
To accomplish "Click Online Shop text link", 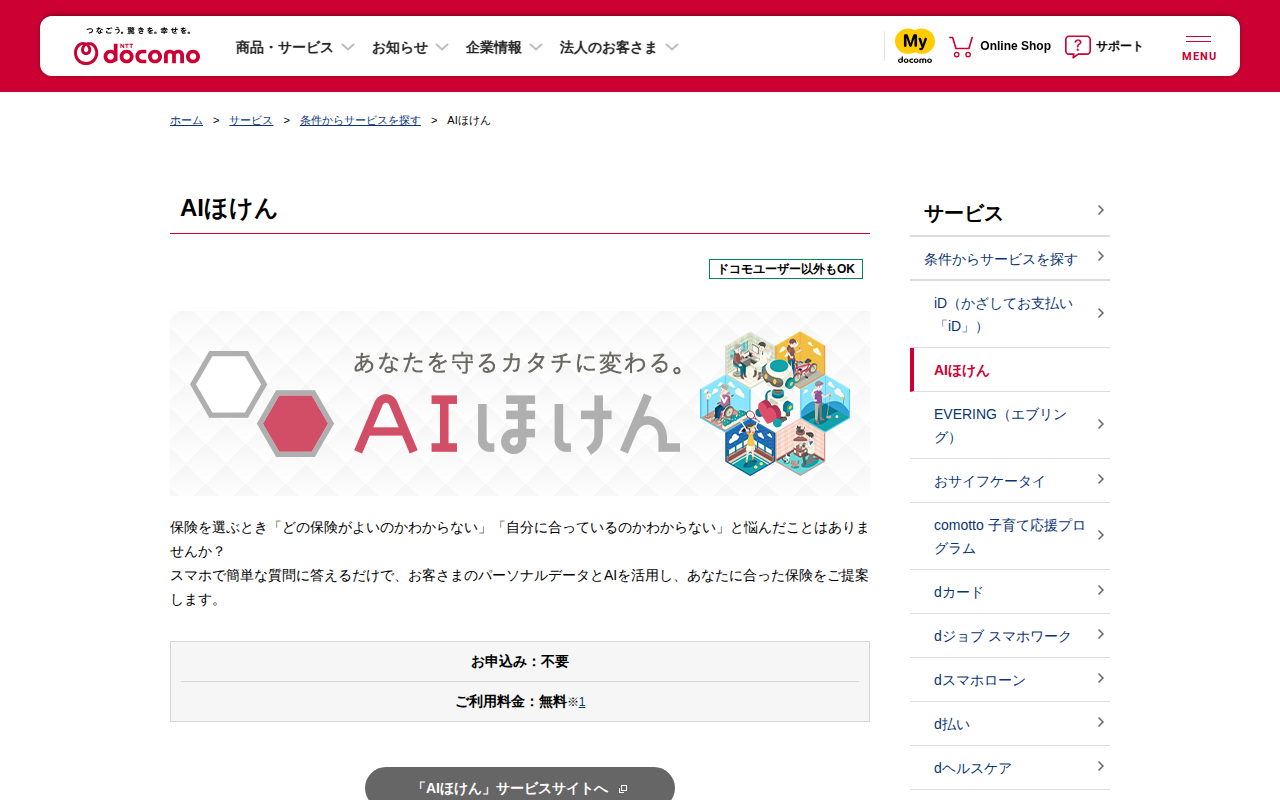I will 1015,46.
